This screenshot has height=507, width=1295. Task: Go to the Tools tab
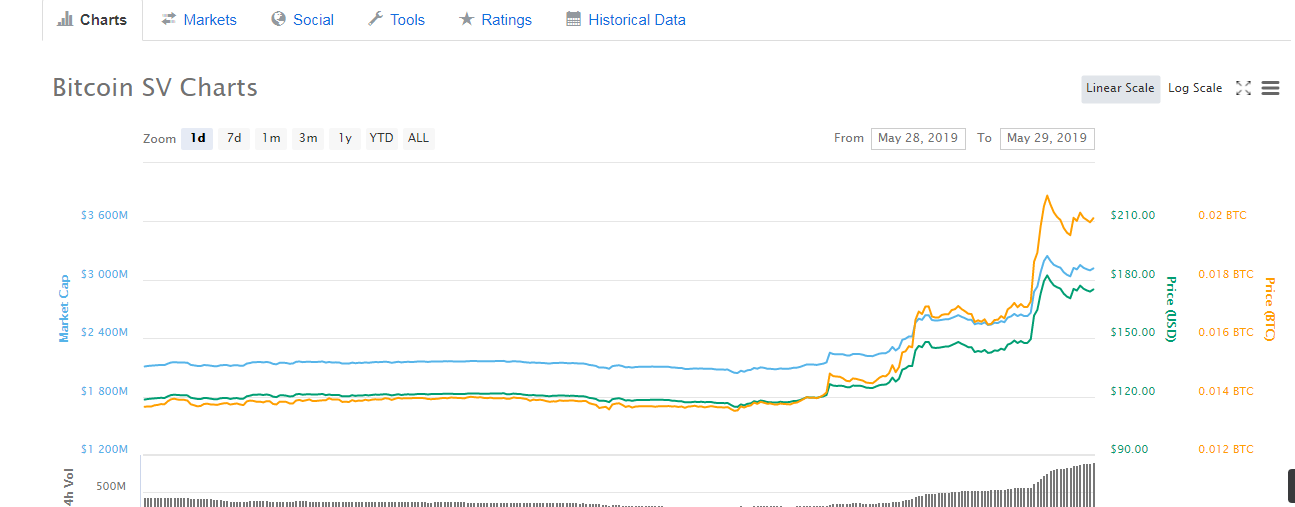pyautogui.click(x=396, y=20)
